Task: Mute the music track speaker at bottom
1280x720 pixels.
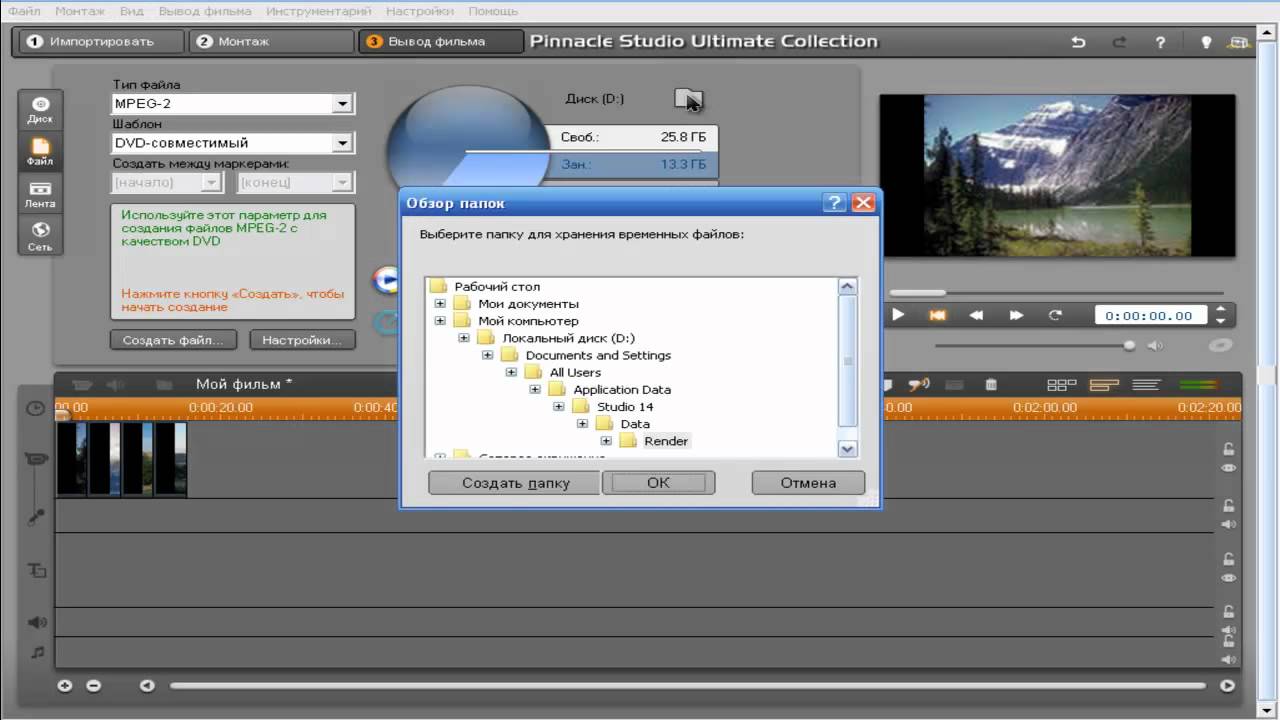Action: click(x=1228, y=660)
